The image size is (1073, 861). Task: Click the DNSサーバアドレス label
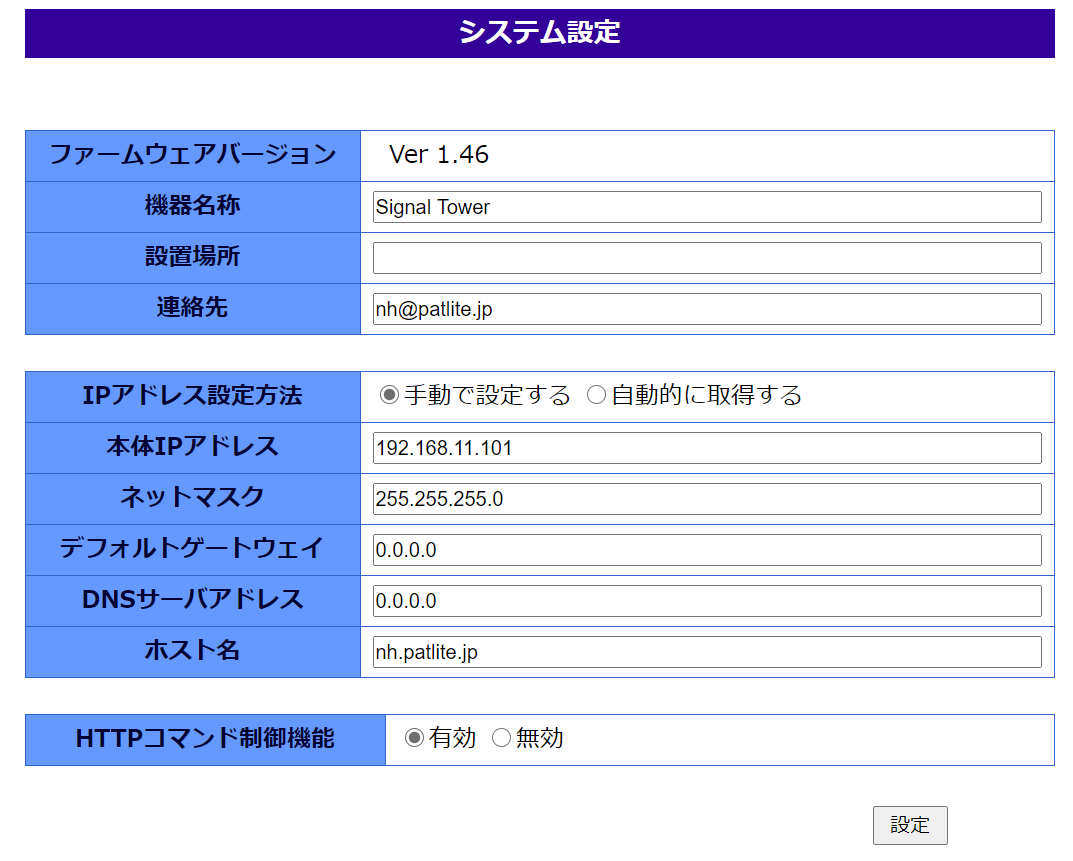pyautogui.click(x=193, y=601)
